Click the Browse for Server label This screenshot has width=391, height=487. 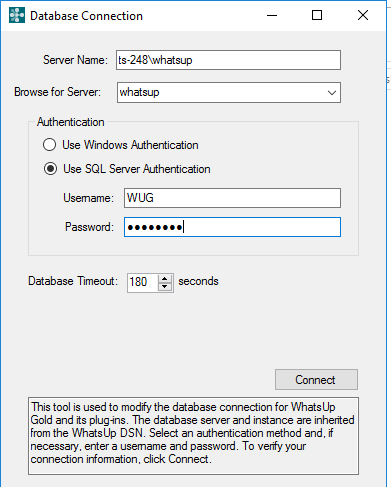(x=57, y=92)
